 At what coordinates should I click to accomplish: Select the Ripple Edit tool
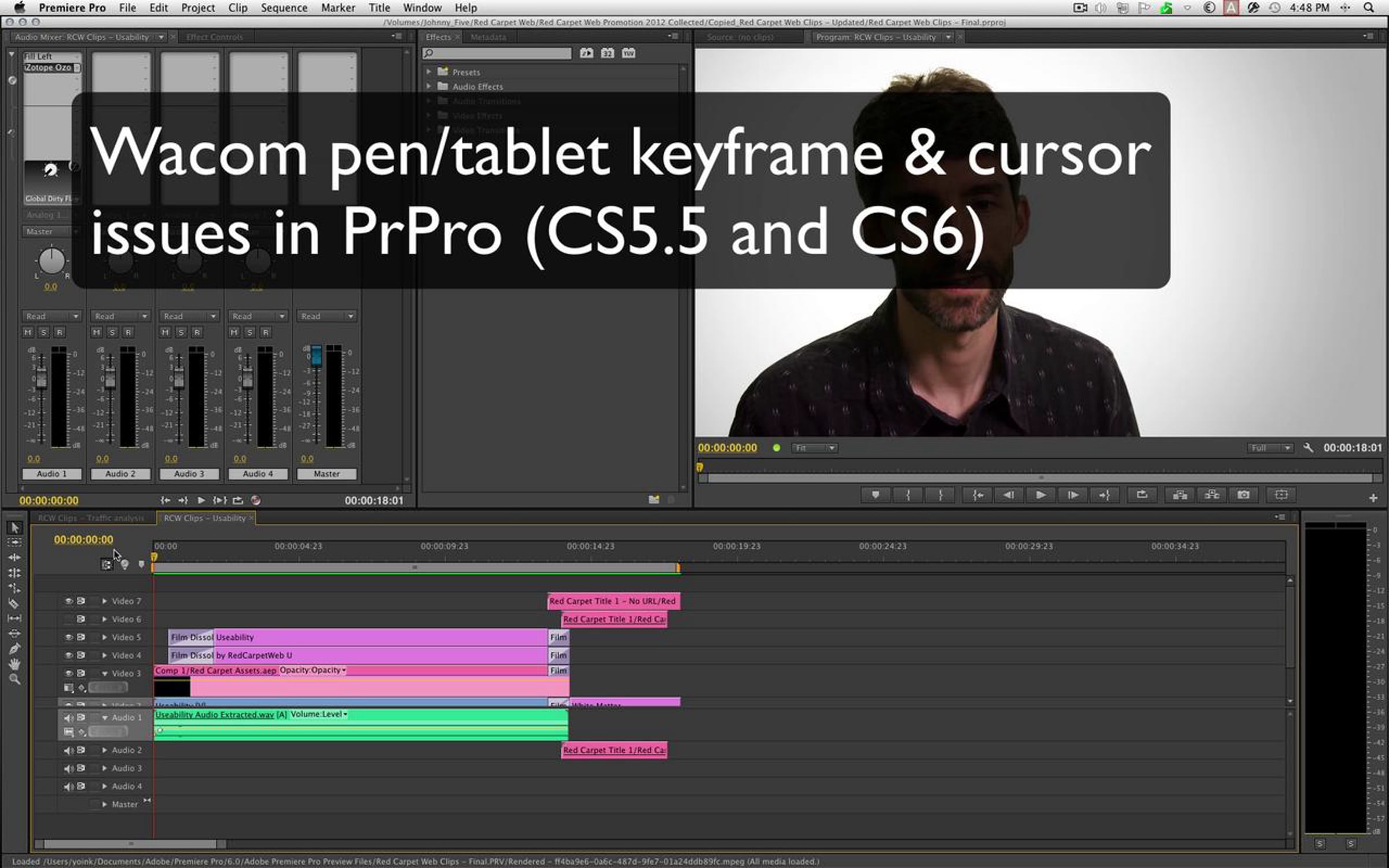point(15,558)
